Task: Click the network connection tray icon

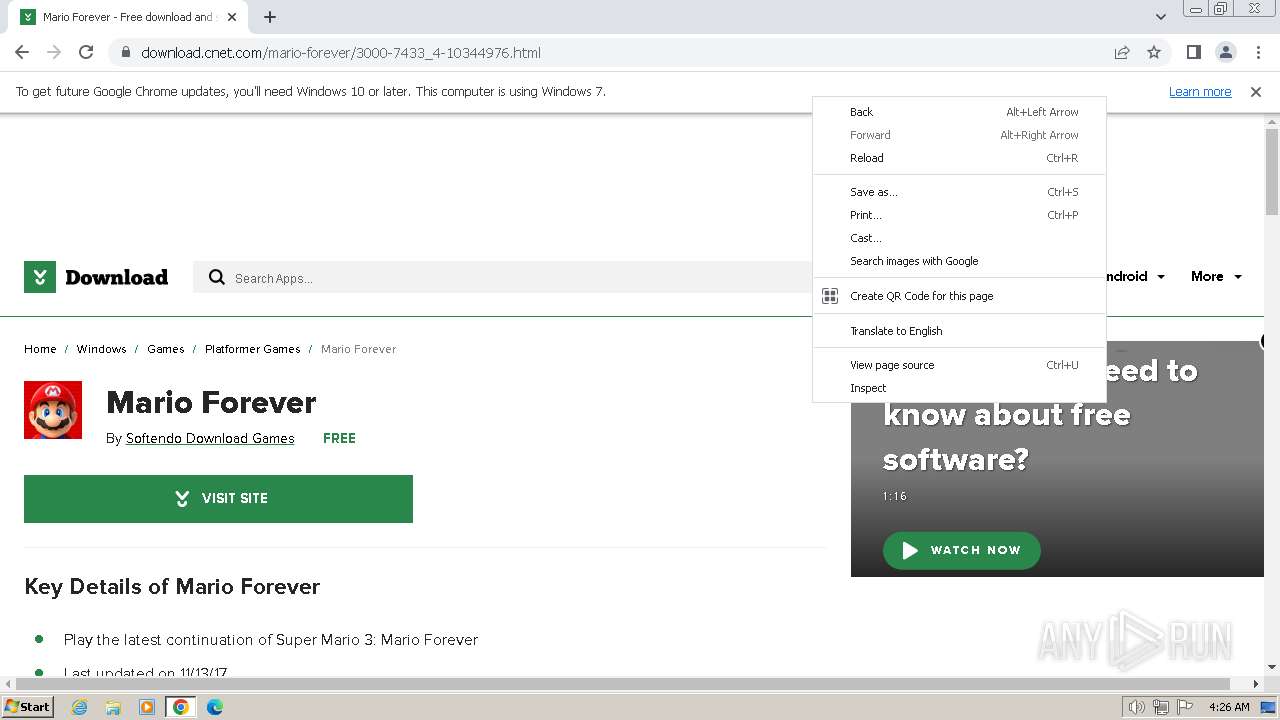Action: click(x=1161, y=707)
